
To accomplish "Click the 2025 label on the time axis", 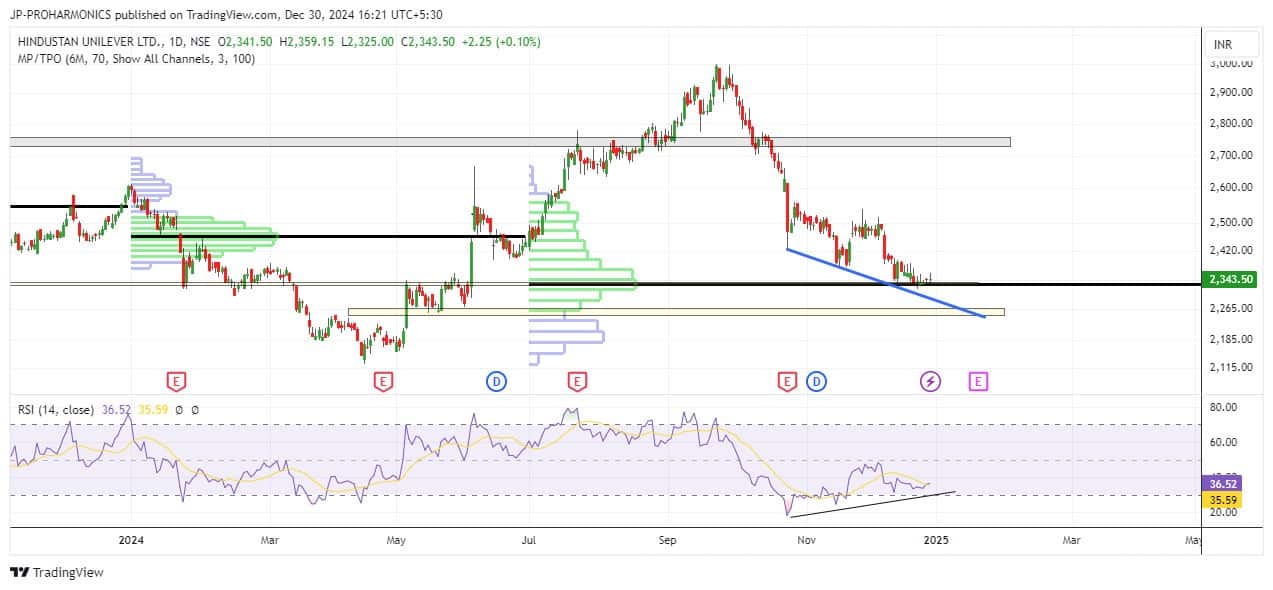I will tap(935, 540).
